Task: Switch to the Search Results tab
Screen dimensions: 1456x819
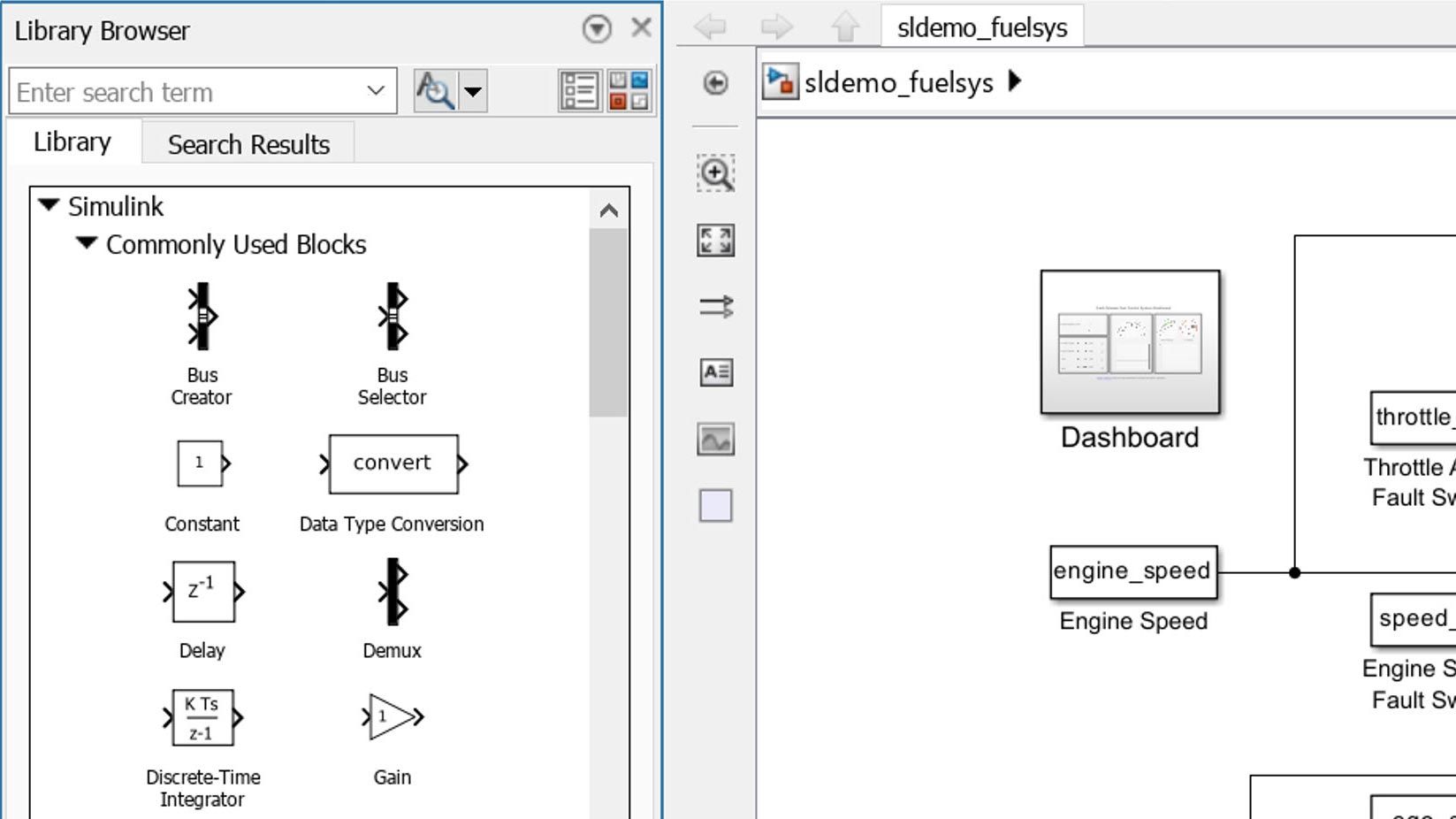Action: click(x=248, y=143)
